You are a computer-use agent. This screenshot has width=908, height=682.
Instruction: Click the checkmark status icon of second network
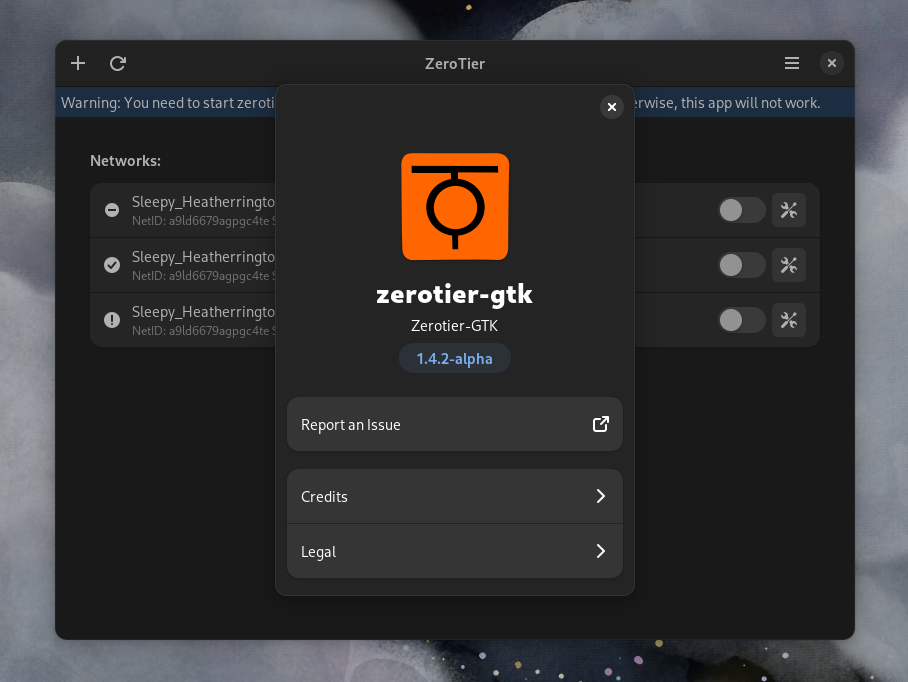(112, 265)
